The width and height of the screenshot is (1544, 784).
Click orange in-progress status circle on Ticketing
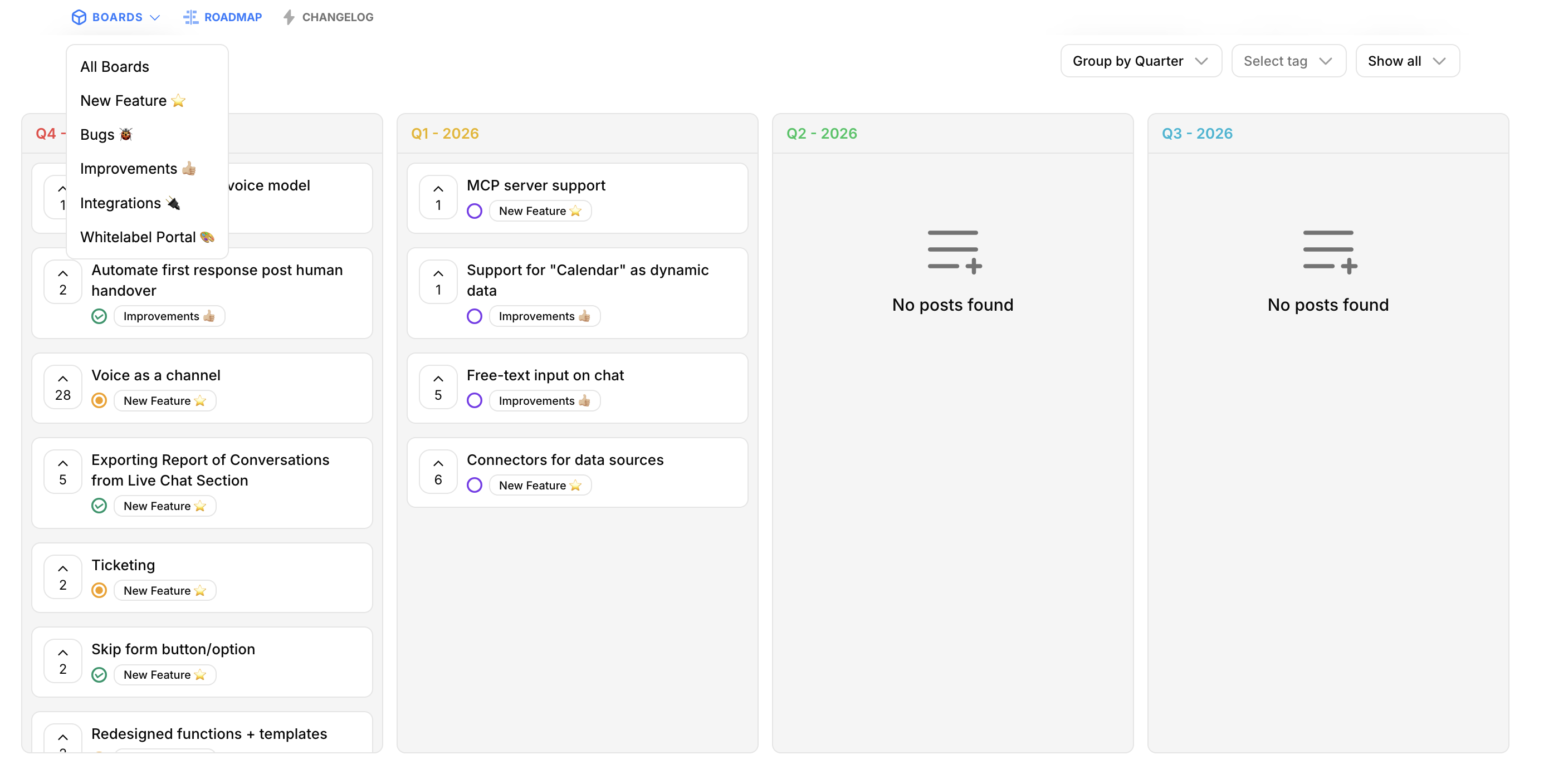tap(100, 590)
